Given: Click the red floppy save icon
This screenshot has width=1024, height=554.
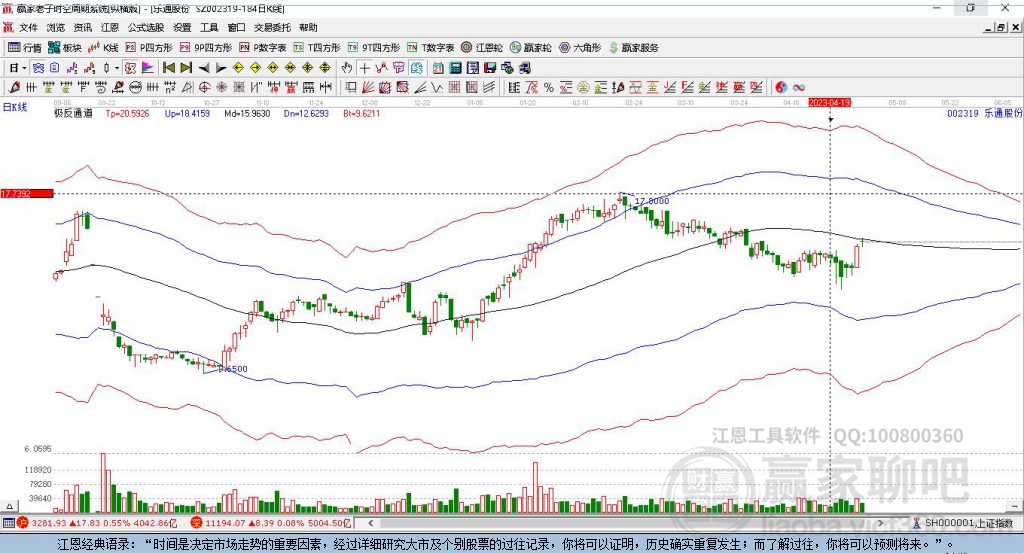Looking at the screenshot, I should [490, 68].
